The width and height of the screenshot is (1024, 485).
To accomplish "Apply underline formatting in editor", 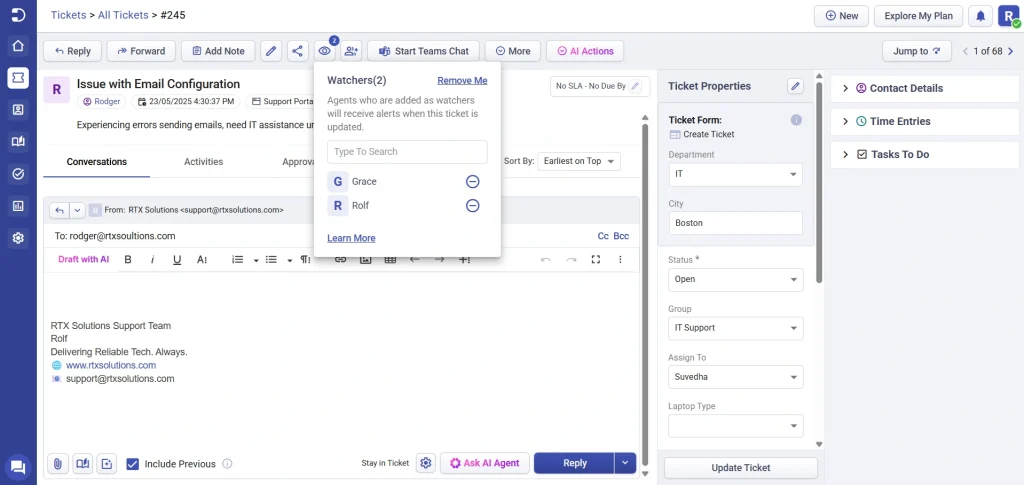I will click(177, 260).
